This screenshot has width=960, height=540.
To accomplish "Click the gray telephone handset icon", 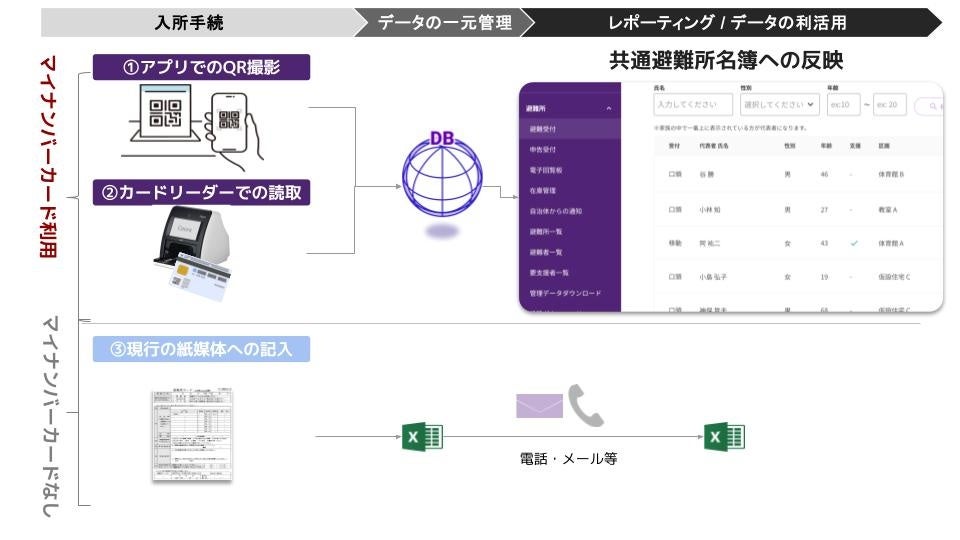I will click(585, 405).
